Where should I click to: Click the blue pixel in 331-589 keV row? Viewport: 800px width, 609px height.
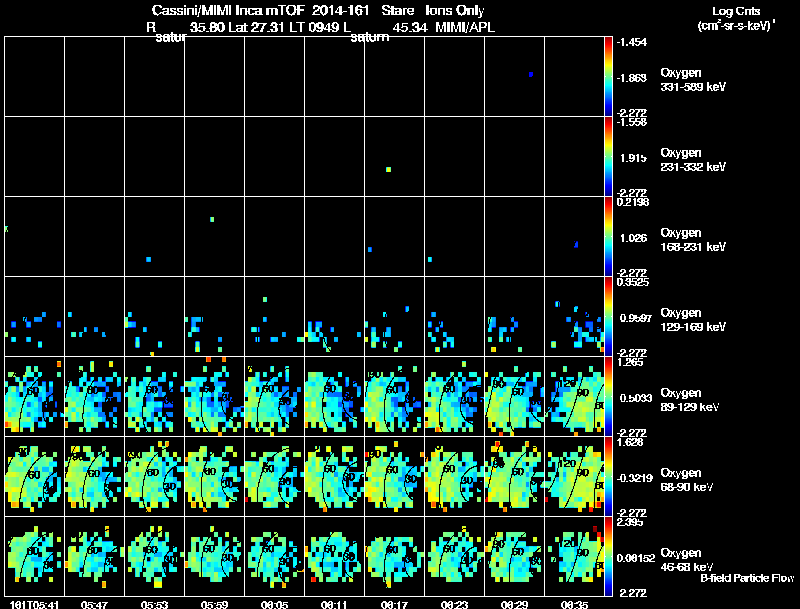[531, 74]
